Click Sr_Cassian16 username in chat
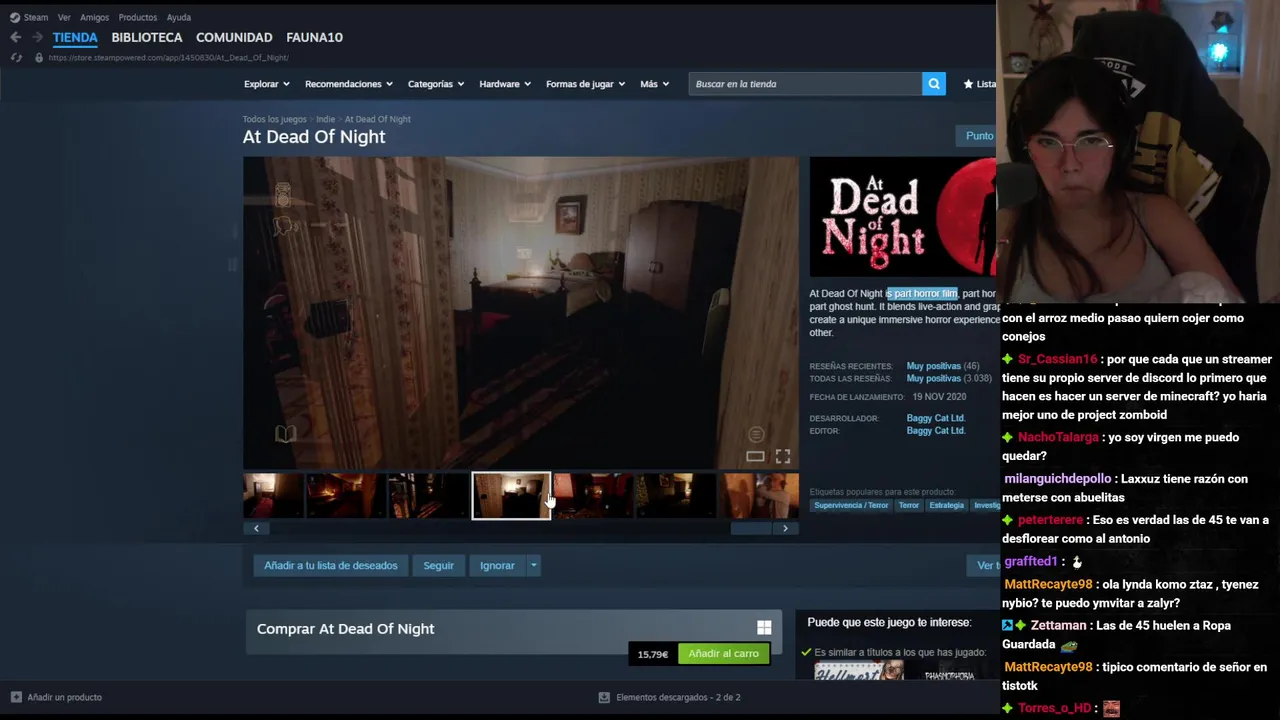 [x=1058, y=359]
